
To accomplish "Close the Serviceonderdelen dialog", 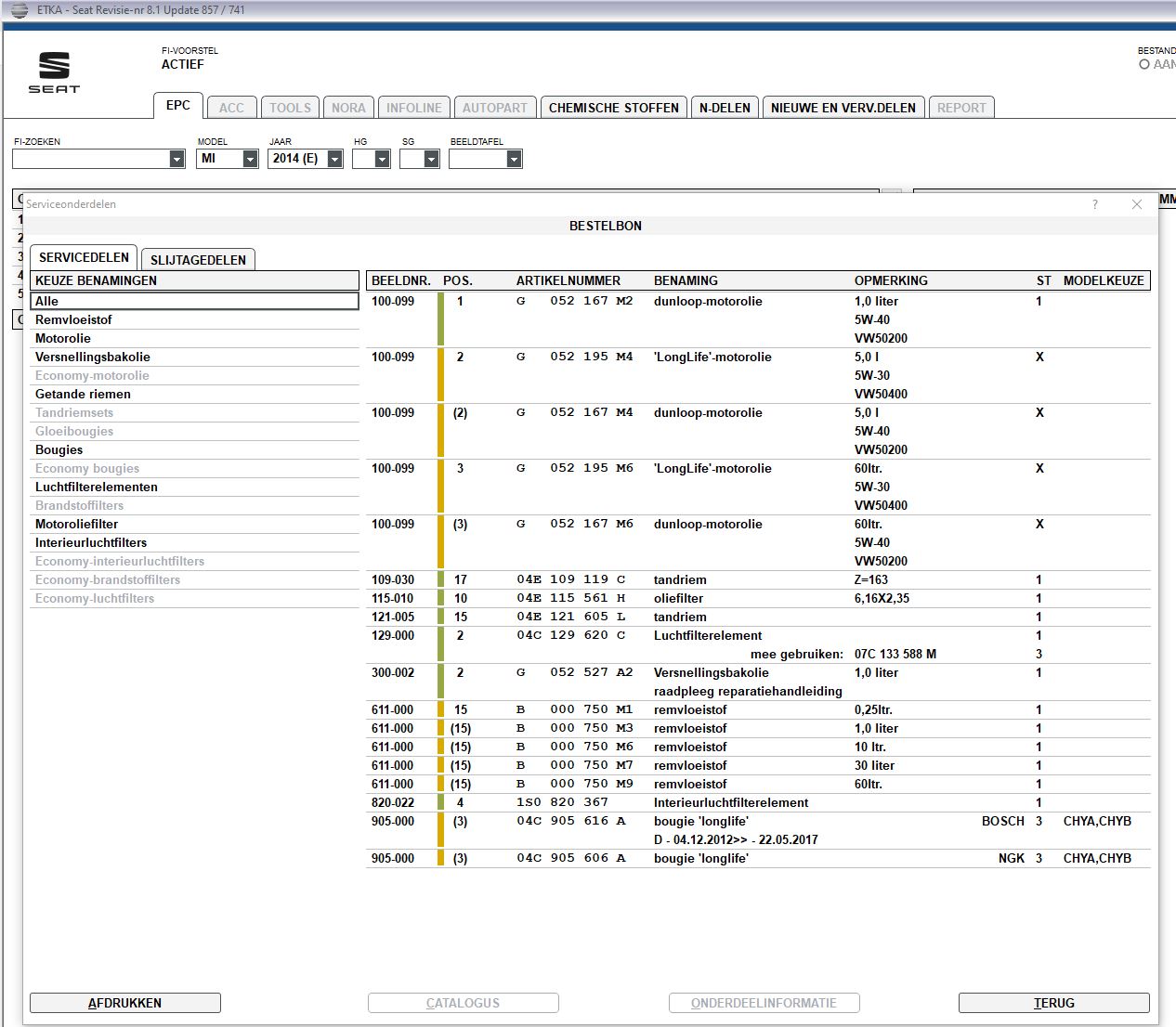I will coord(1136,204).
